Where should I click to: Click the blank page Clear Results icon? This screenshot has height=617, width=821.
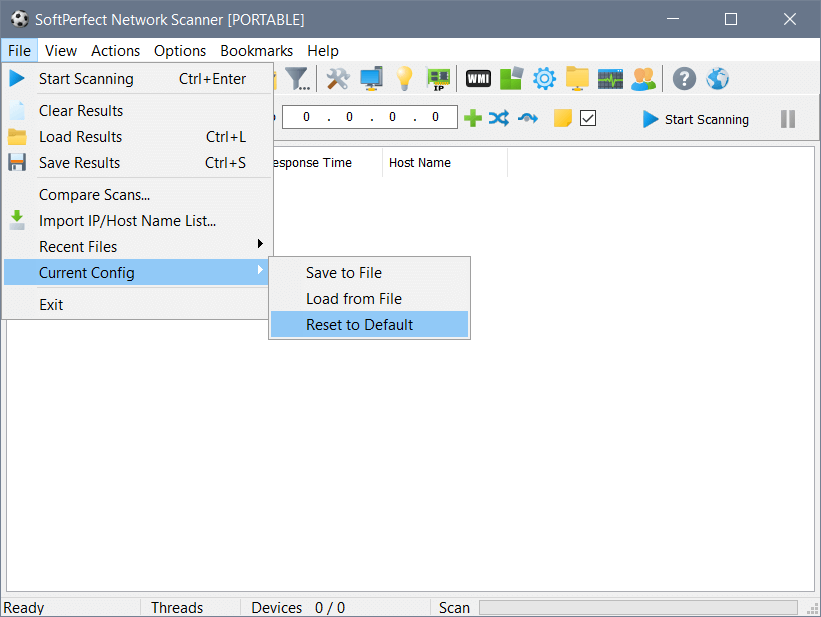coord(17,111)
